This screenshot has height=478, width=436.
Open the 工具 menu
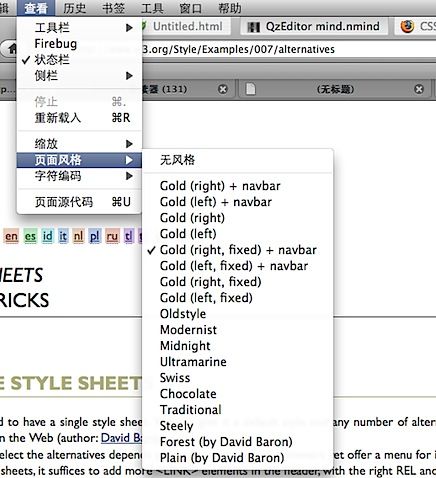click(x=152, y=8)
